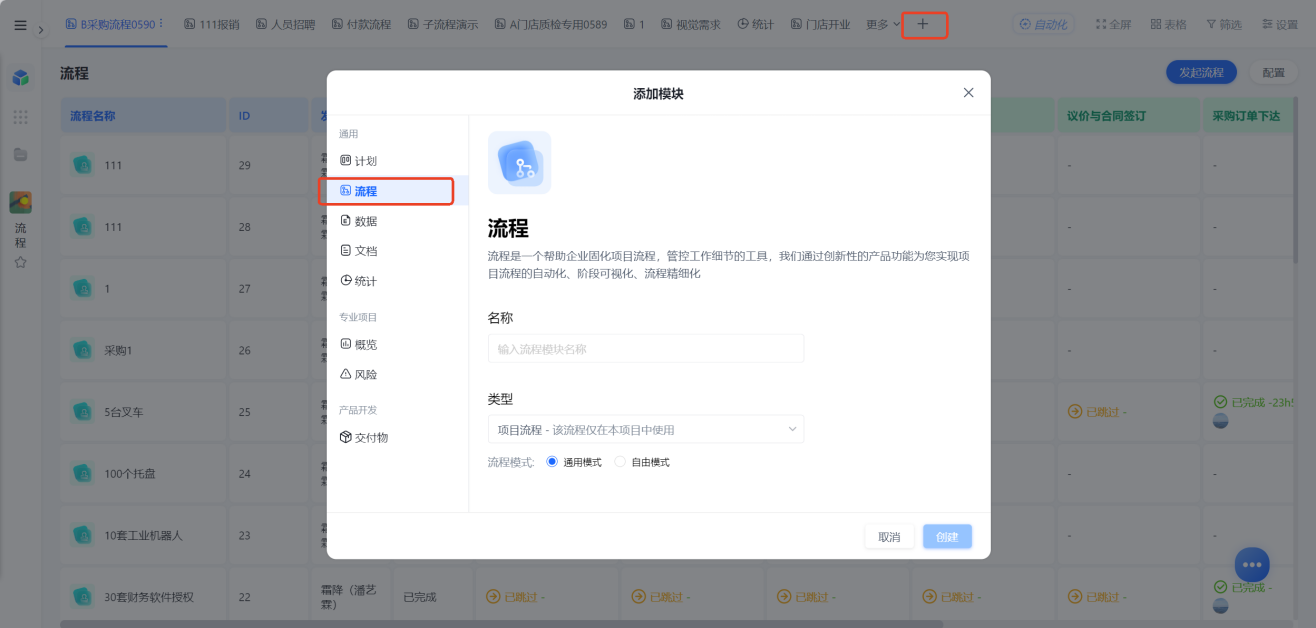The height and width of the screenshot is (628, 1316).
Task: Click the green icon of row ID 28
Action: click(x=83, y=227)
